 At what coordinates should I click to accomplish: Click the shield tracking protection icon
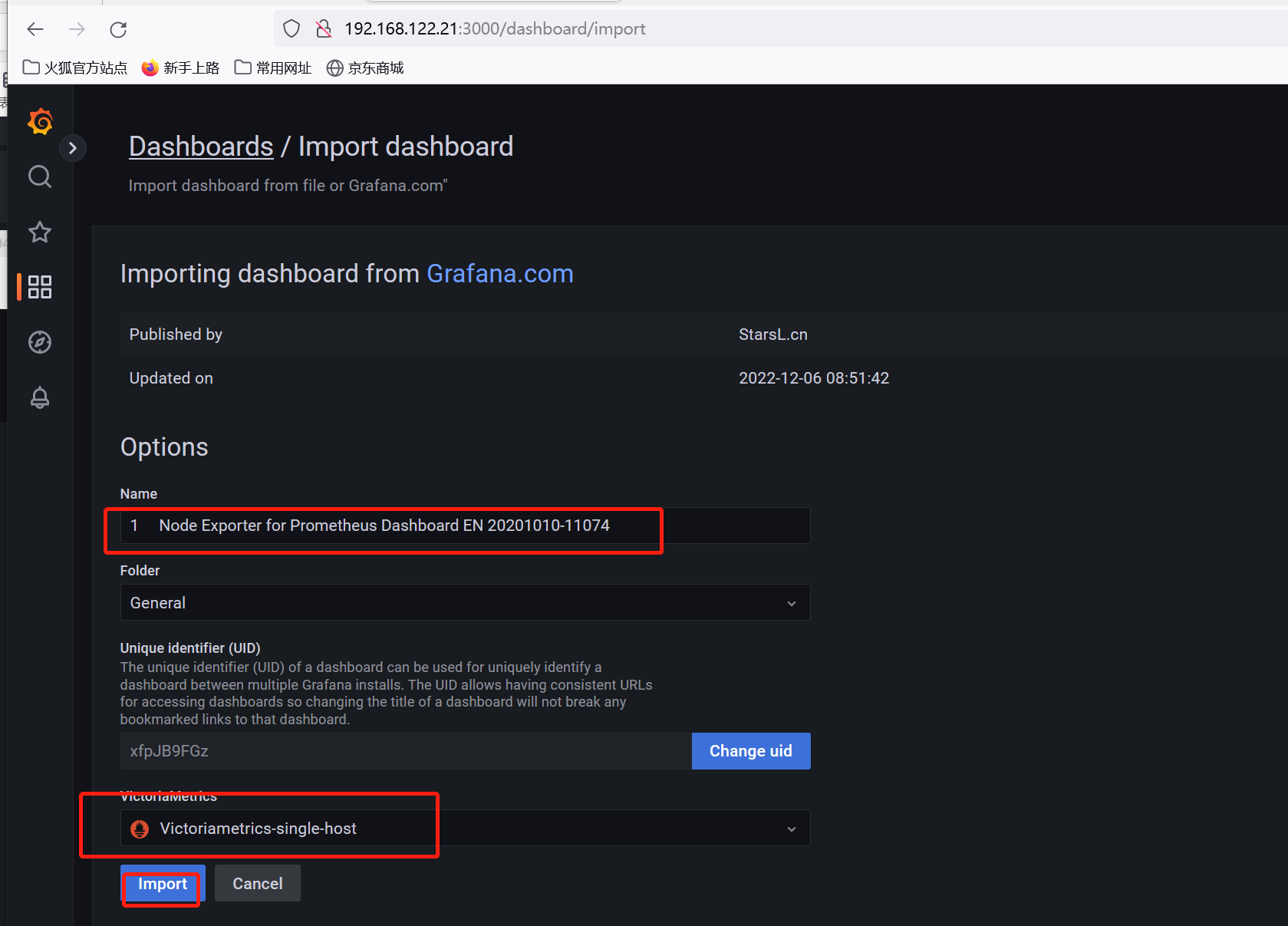pos(292,29)
